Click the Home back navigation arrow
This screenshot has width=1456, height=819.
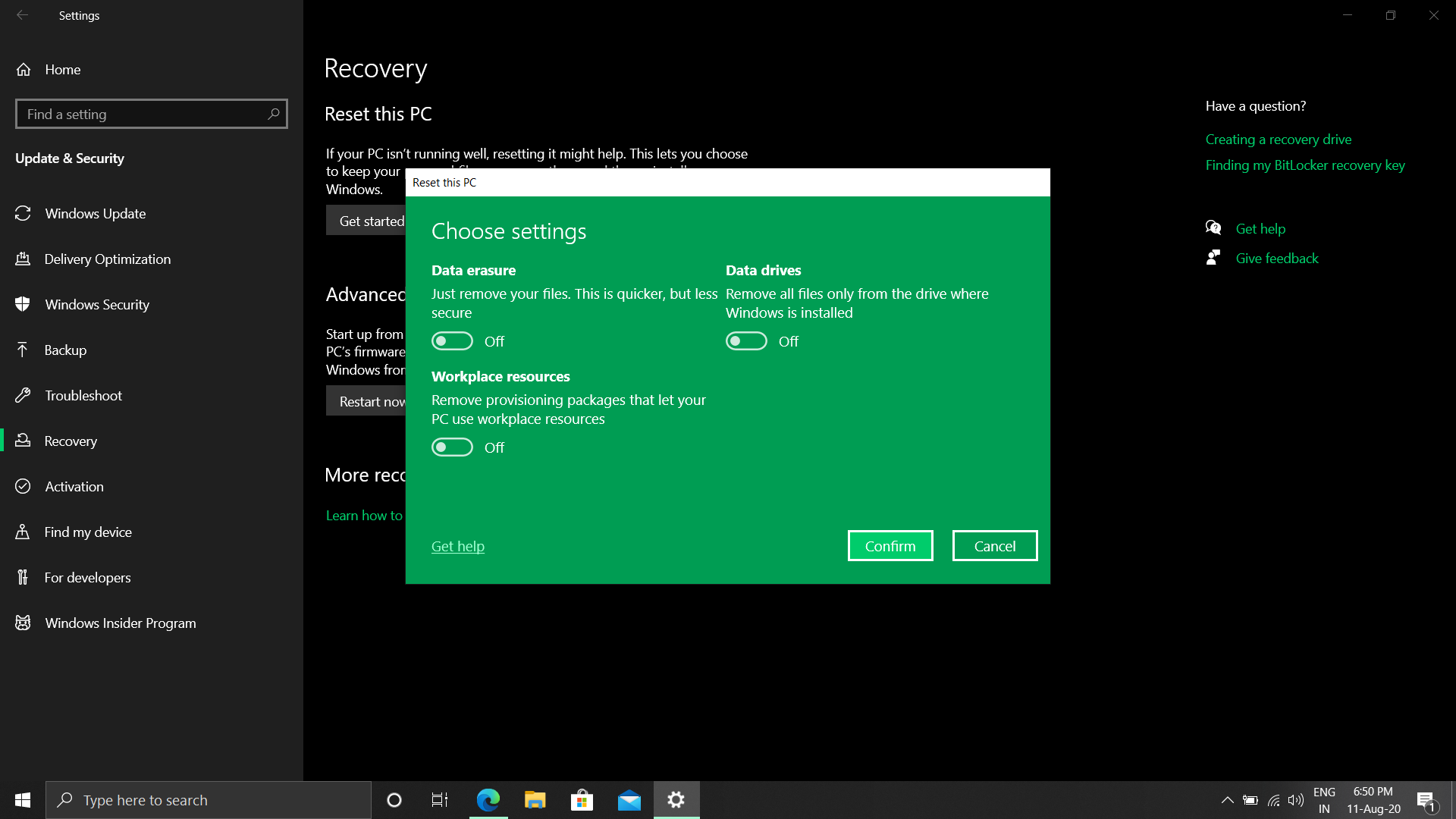coord(22,14)
